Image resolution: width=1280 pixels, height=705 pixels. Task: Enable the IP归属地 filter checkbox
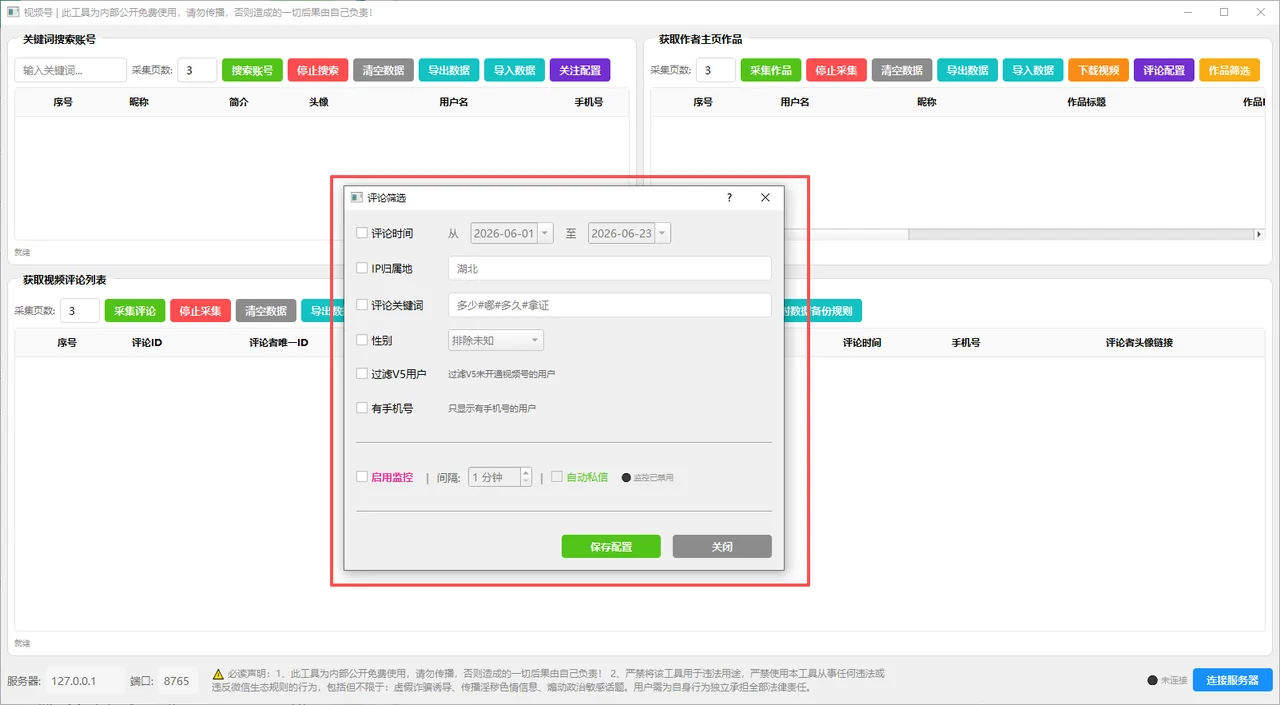(x=362, y=268)
